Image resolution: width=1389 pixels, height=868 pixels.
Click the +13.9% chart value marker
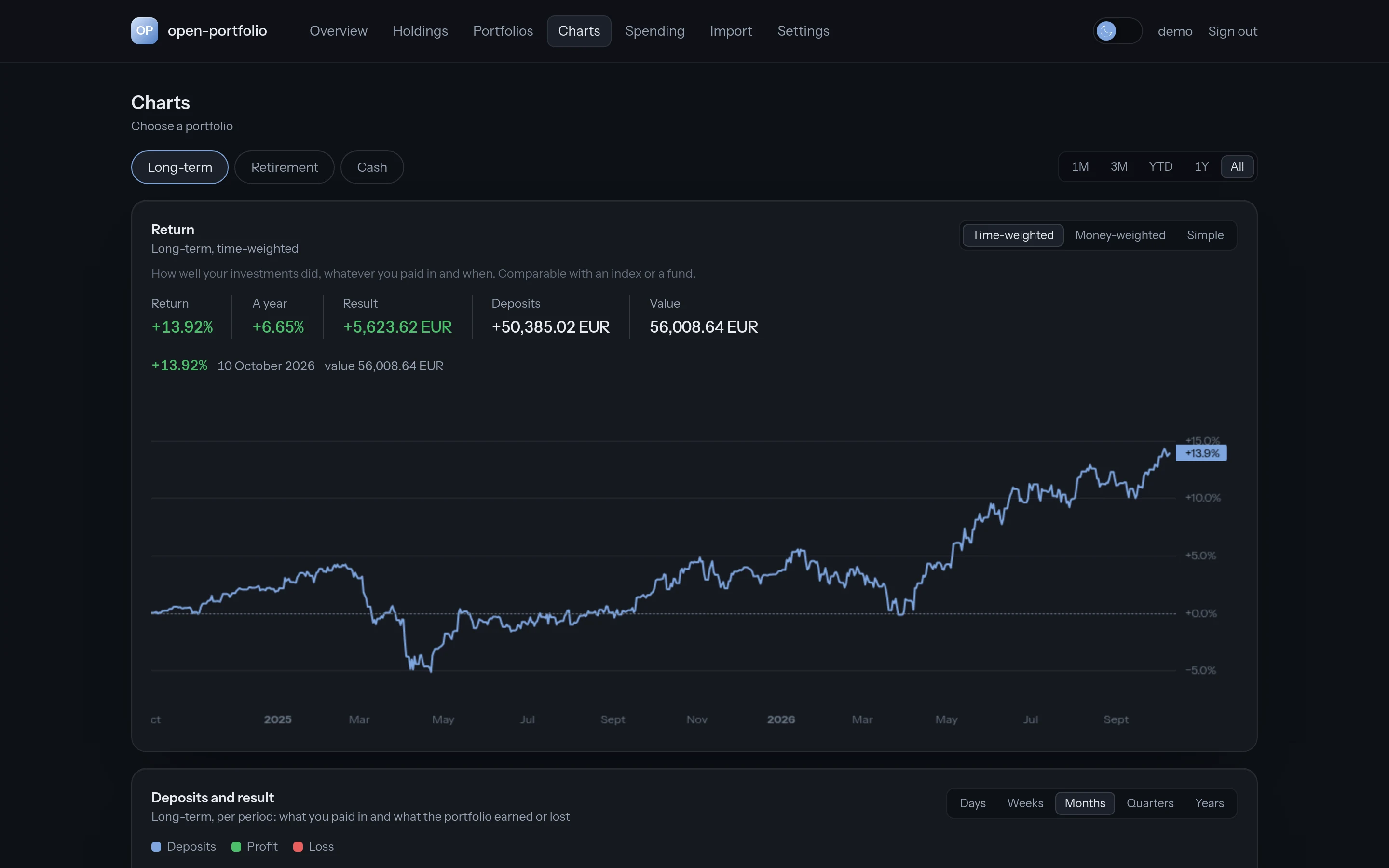tap(1201, 453)
